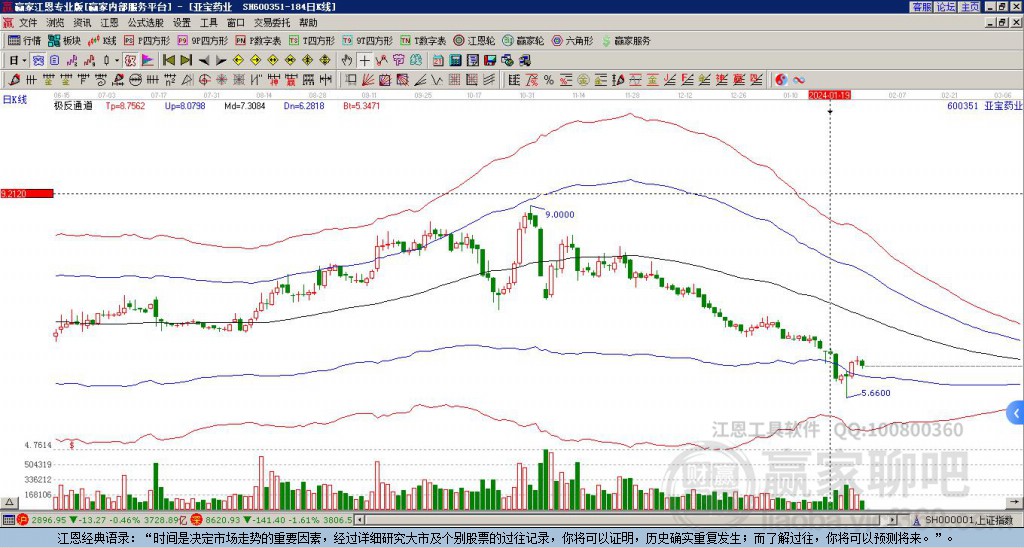Screen dimensions: 1024x548
Task: Click the 9.2120 red price label
Action: coord(27,193)
